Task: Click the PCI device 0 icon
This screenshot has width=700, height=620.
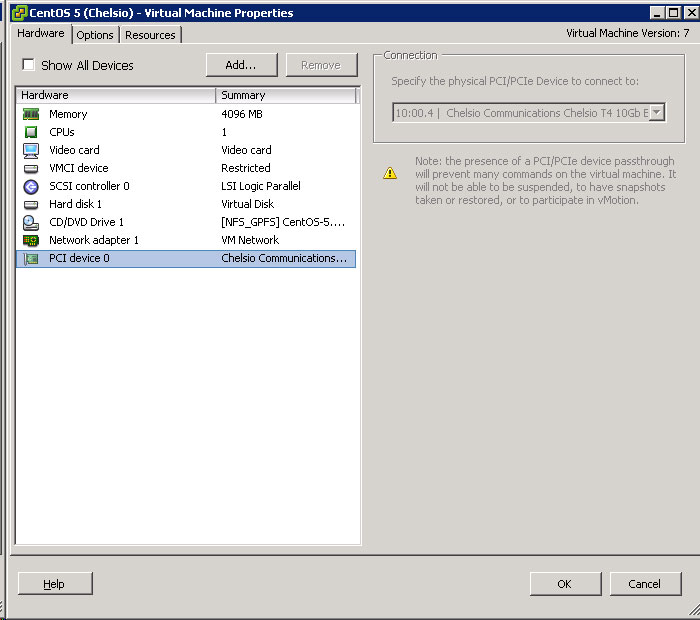Action: pyautogui.click(x=30, y=258)
